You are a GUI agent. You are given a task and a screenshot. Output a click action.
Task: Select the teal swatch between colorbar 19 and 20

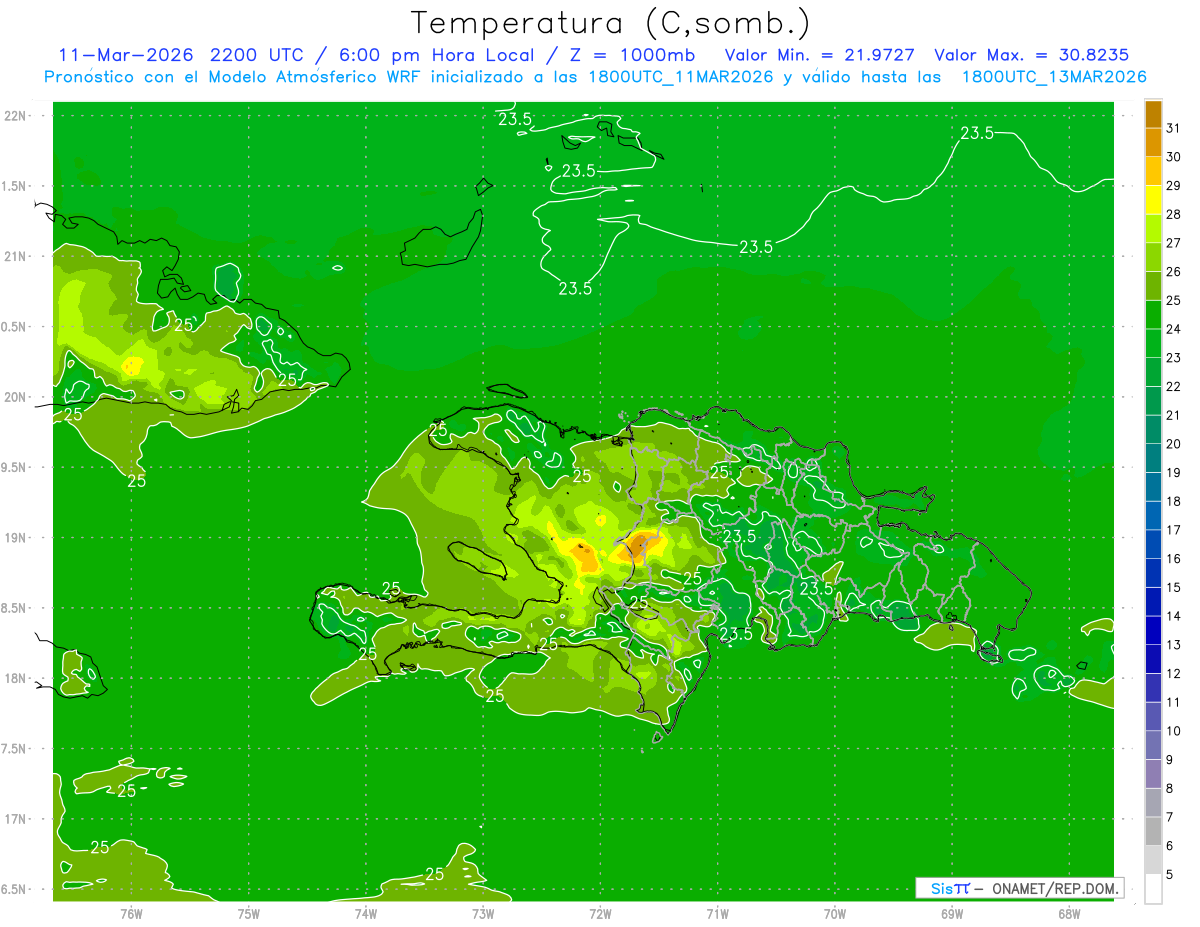1153,458
